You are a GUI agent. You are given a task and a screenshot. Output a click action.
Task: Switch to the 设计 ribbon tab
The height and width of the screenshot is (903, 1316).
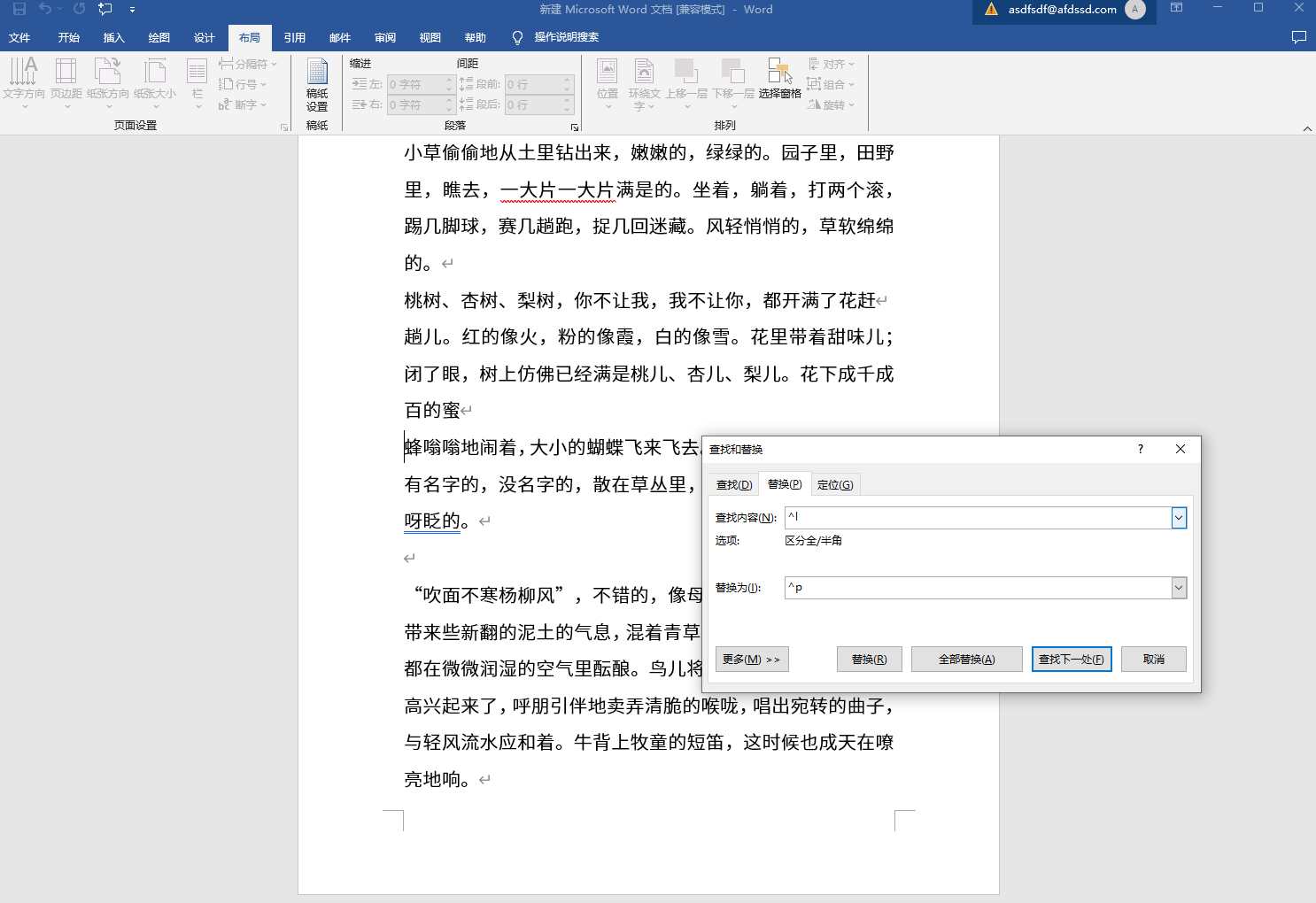pyautogui.click(x=205, y=37)
